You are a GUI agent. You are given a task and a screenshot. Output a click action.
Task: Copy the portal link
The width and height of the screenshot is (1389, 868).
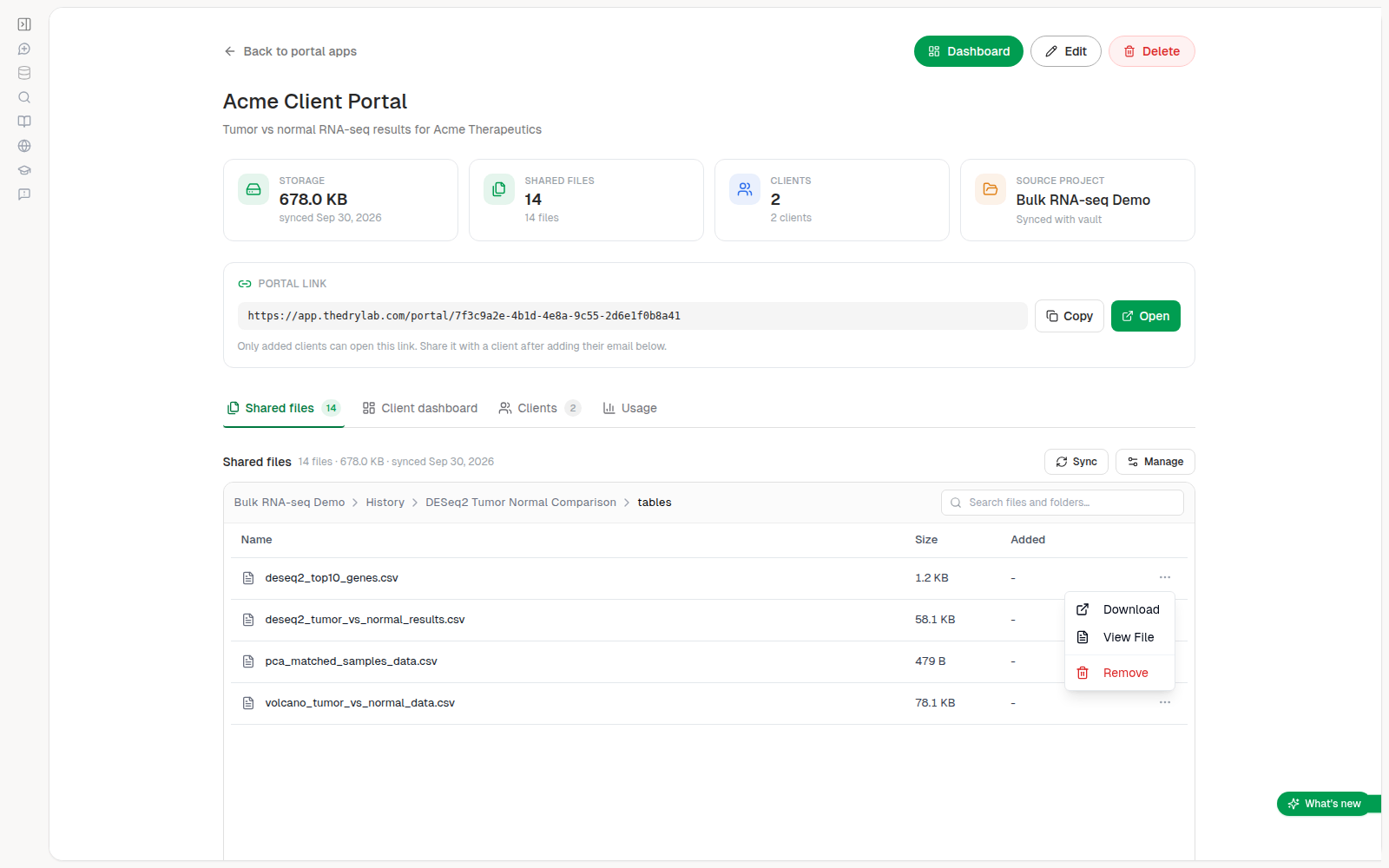1070,316
